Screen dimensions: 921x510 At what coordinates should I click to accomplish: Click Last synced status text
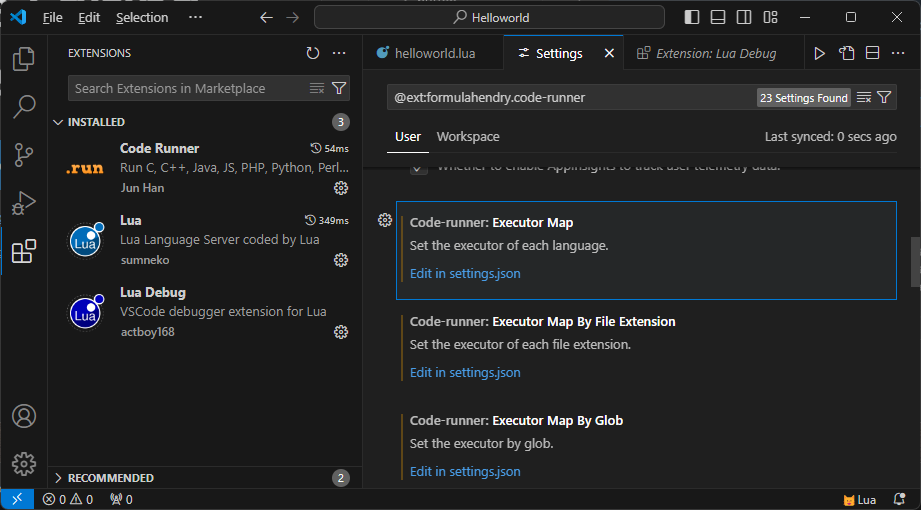(x=831, y=137)
